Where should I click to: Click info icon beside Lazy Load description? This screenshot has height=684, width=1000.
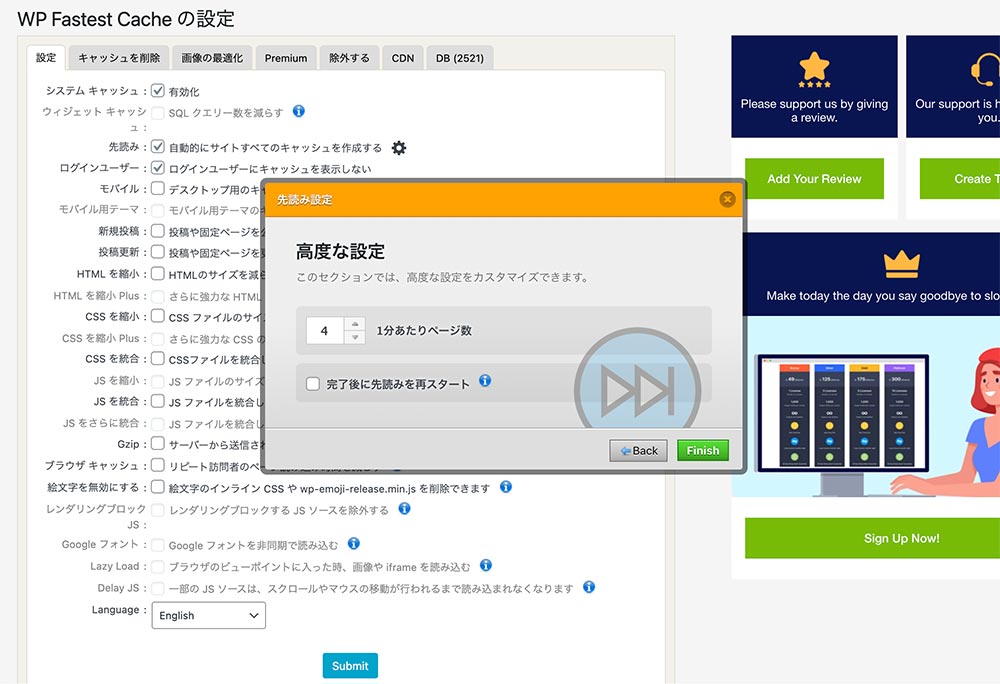coord(486,566)
